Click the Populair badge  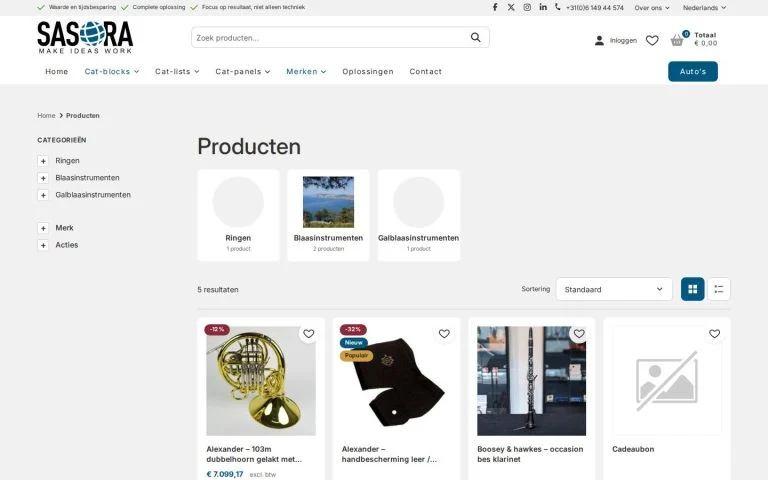pos(357,356)
